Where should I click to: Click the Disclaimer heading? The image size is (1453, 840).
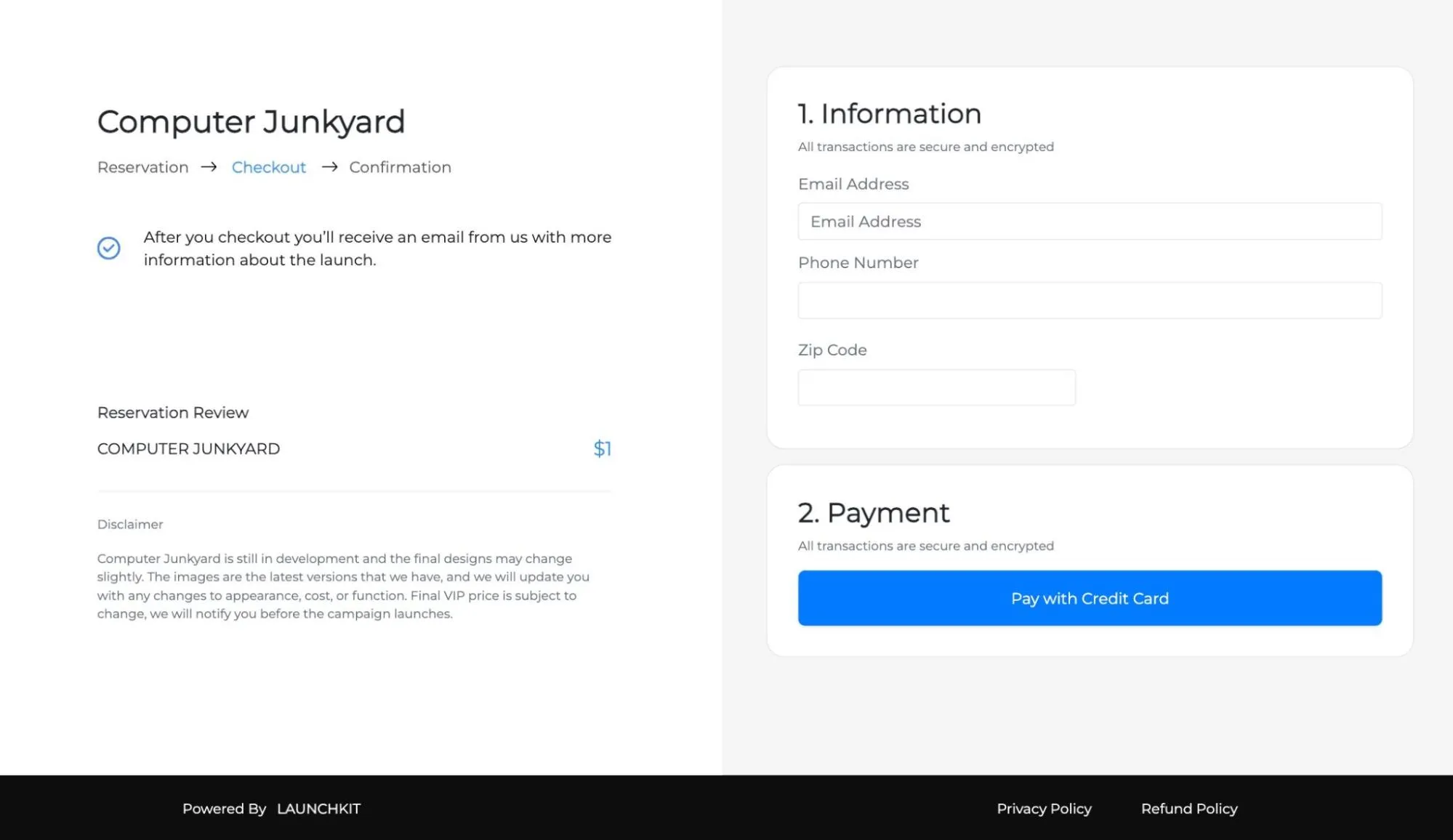130,525
